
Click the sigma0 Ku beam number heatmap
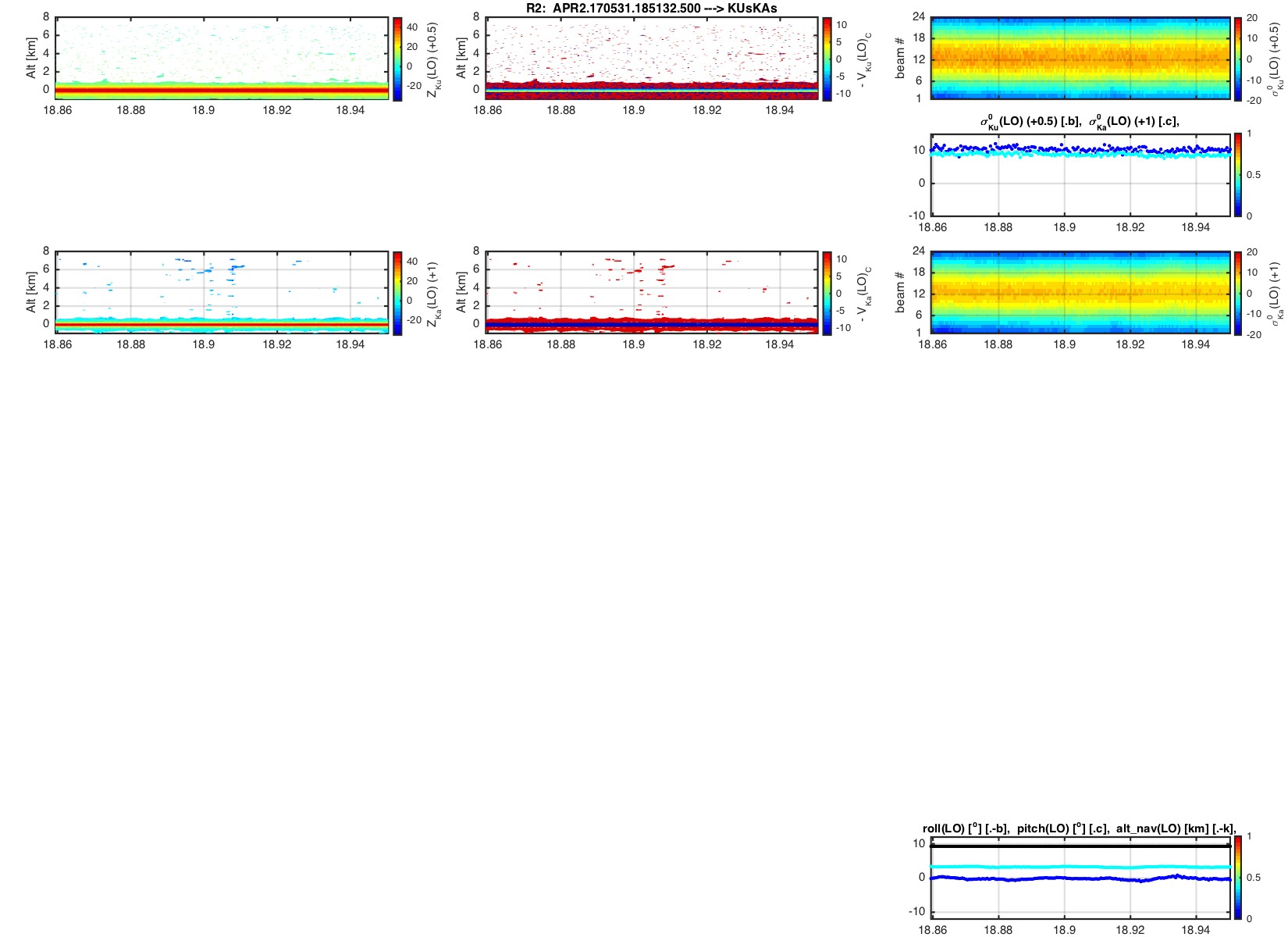(x=1080, y=59)
